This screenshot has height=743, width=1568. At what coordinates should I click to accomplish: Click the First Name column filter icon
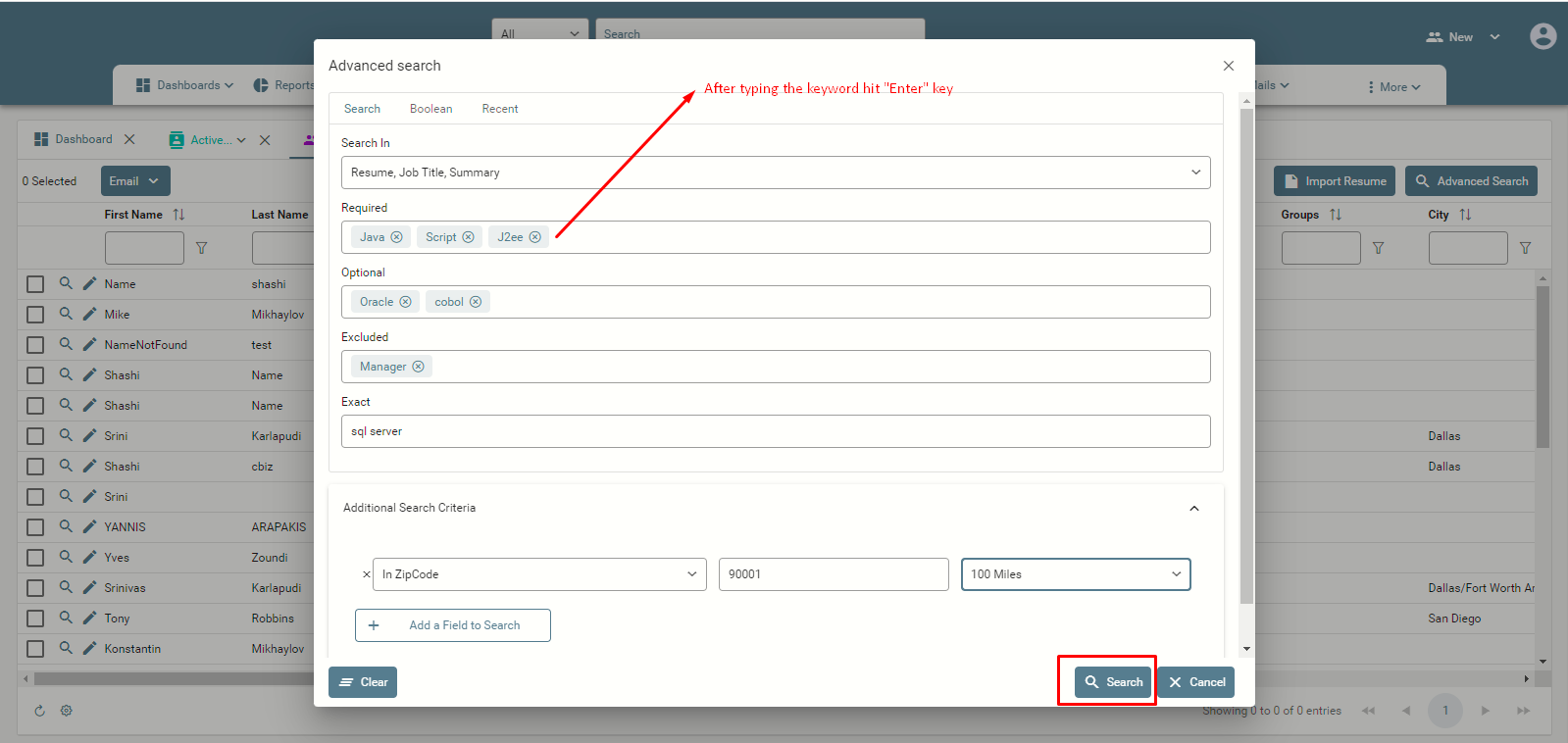click(x=201, y=248)
